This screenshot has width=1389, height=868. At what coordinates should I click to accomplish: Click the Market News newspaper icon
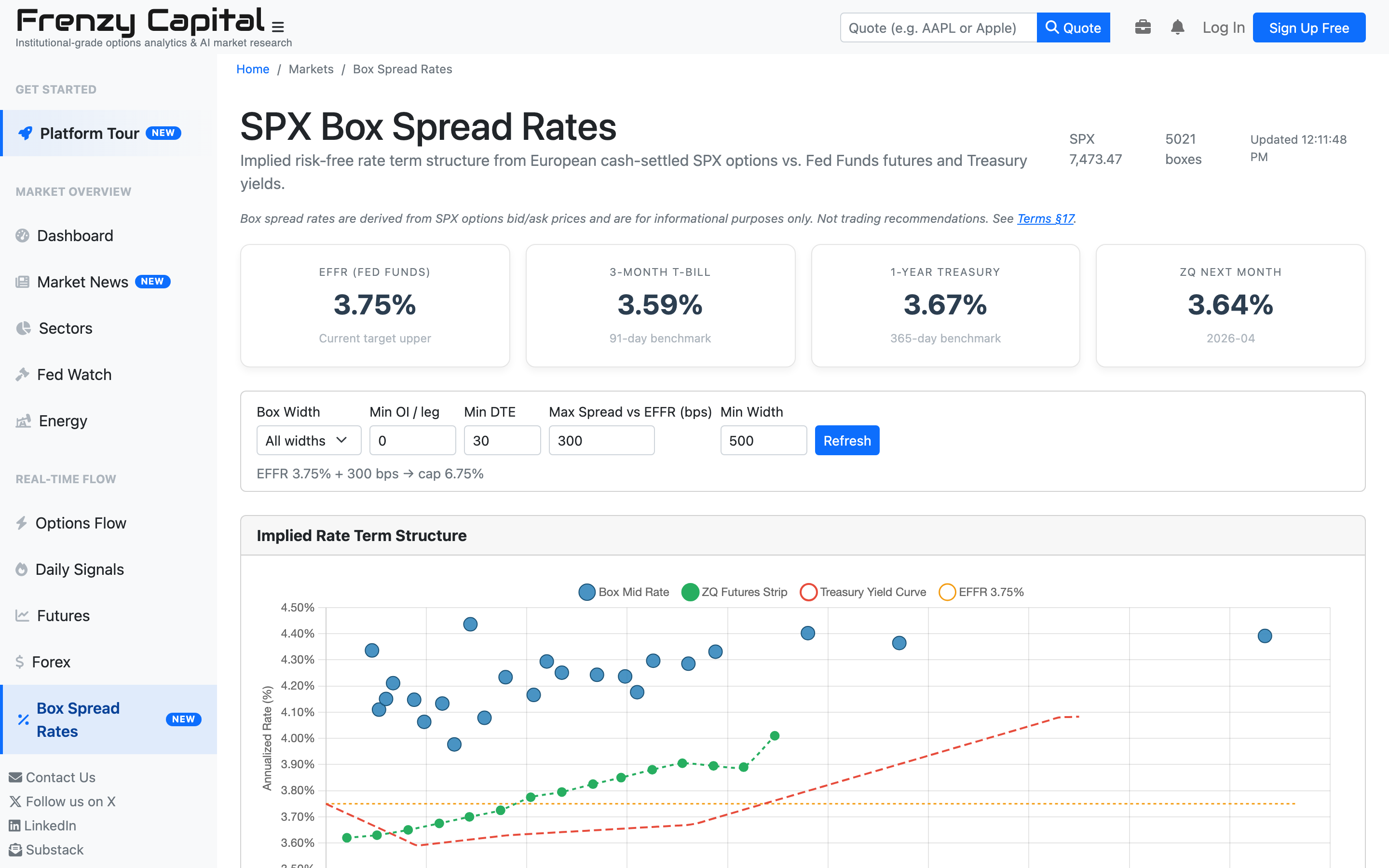(x=22, y=282)
